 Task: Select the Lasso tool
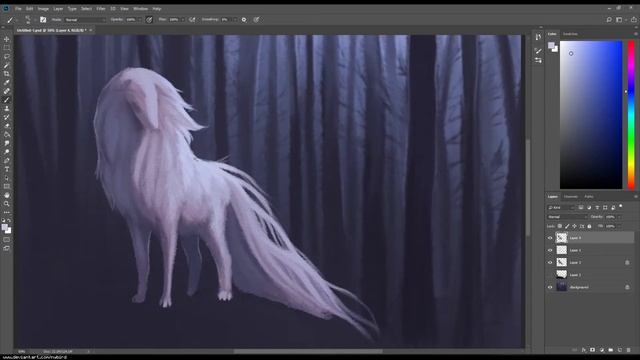pos(7,56)
